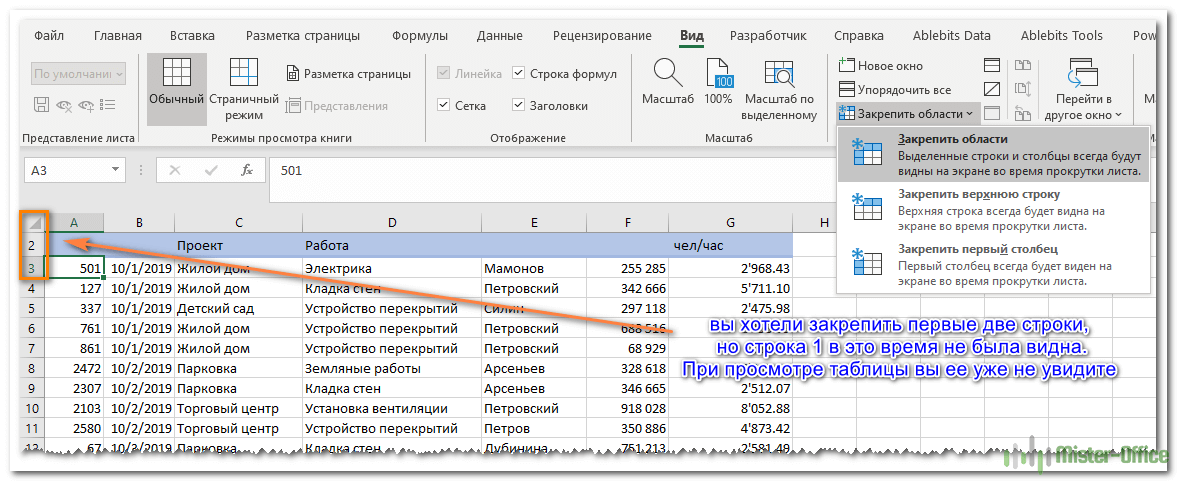Click the Insert Function fx icon

246,171
